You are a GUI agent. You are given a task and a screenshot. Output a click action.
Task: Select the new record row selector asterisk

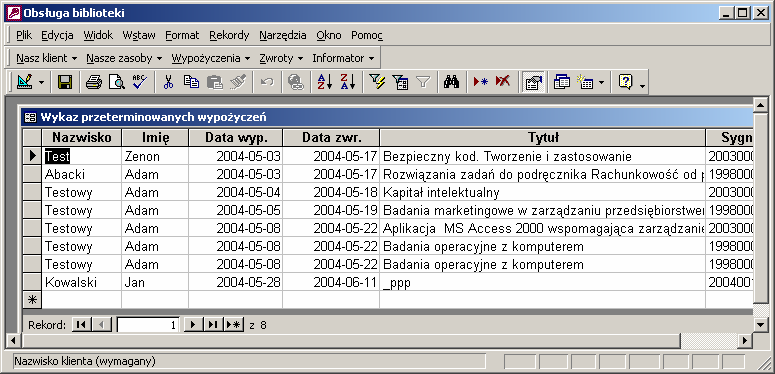coord(32,299)
